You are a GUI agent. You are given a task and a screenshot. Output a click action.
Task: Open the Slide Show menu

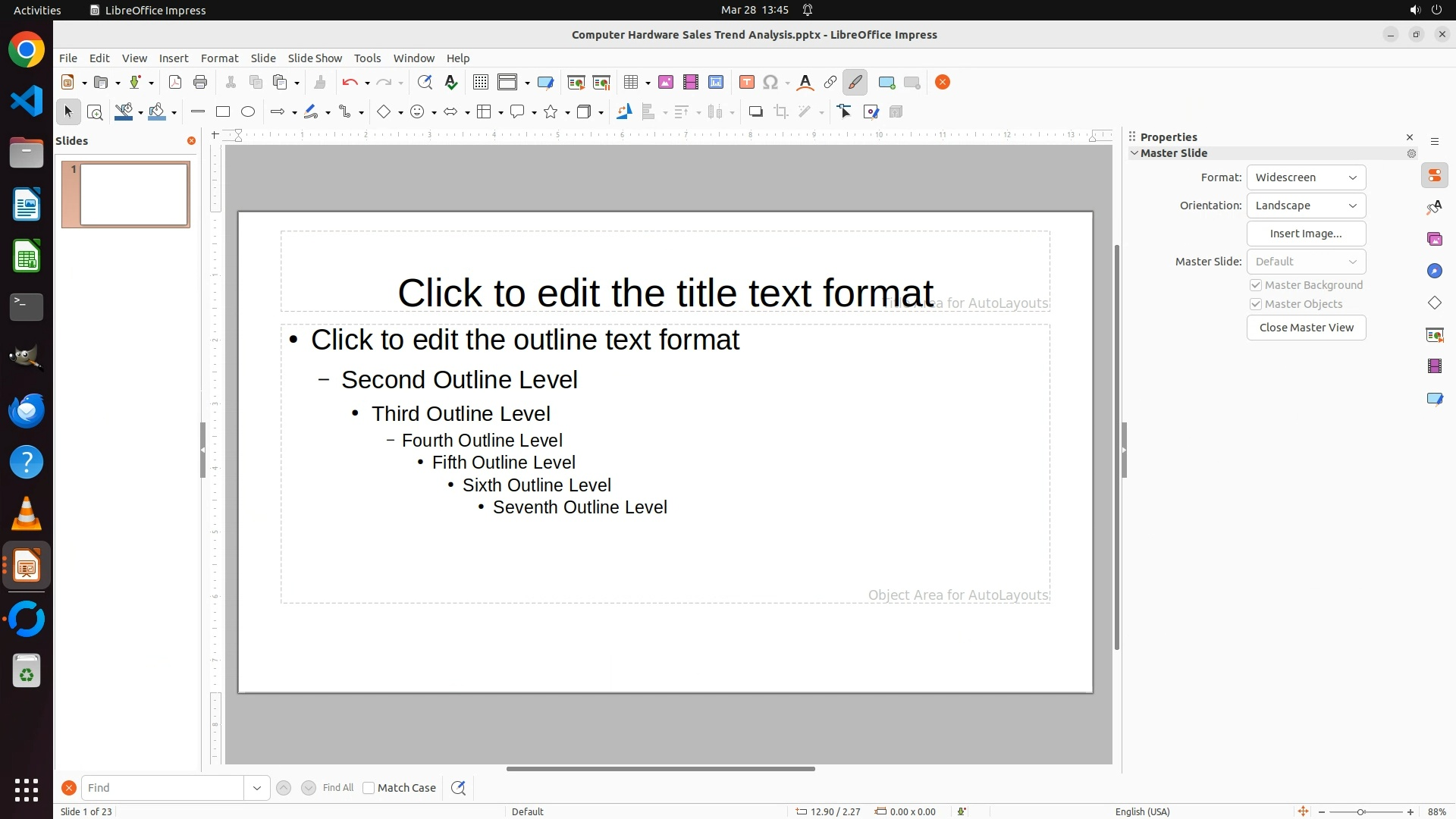coord(315,58)
